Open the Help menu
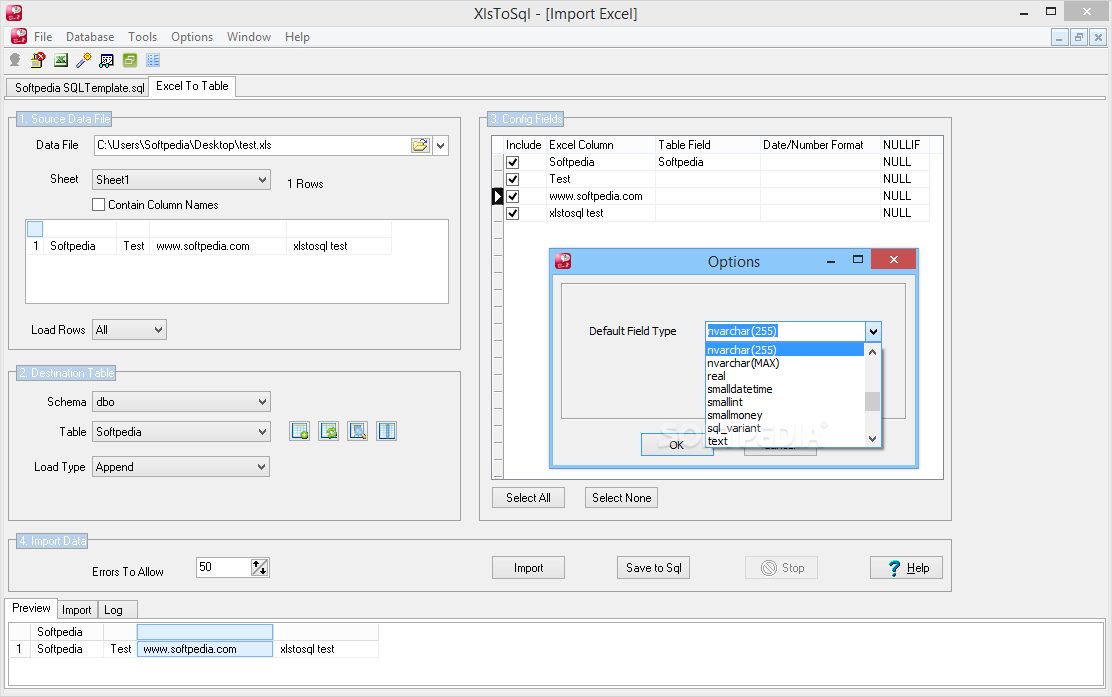 click(x=297, y=37)
